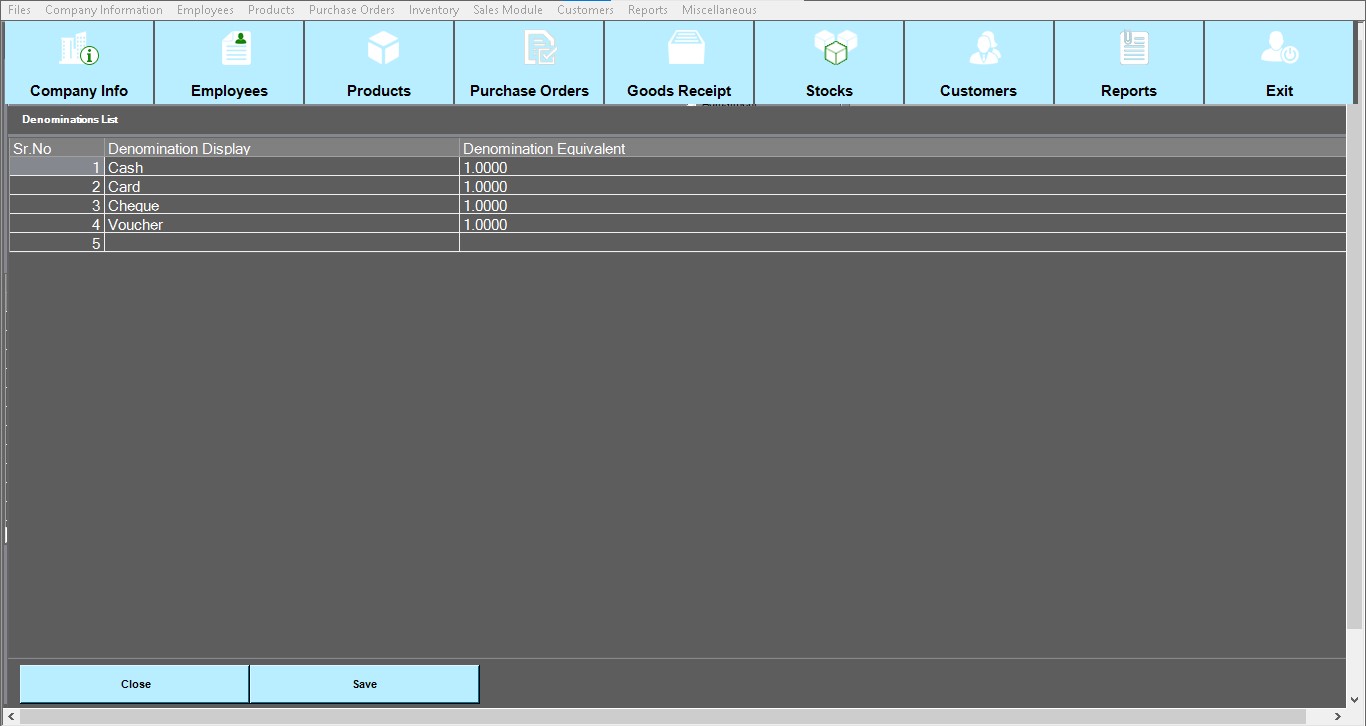Open the Customers toolbar icon
This screenshot has width=1366, height=726.
coord(978,62)
